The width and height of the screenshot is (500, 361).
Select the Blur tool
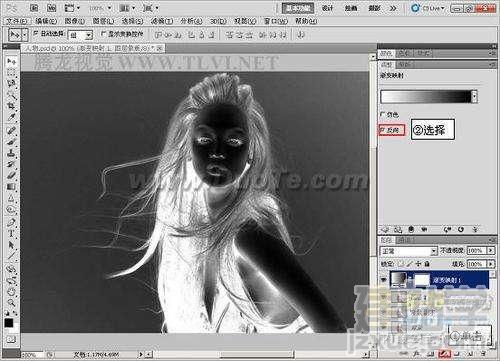click(x=11, y=198)
